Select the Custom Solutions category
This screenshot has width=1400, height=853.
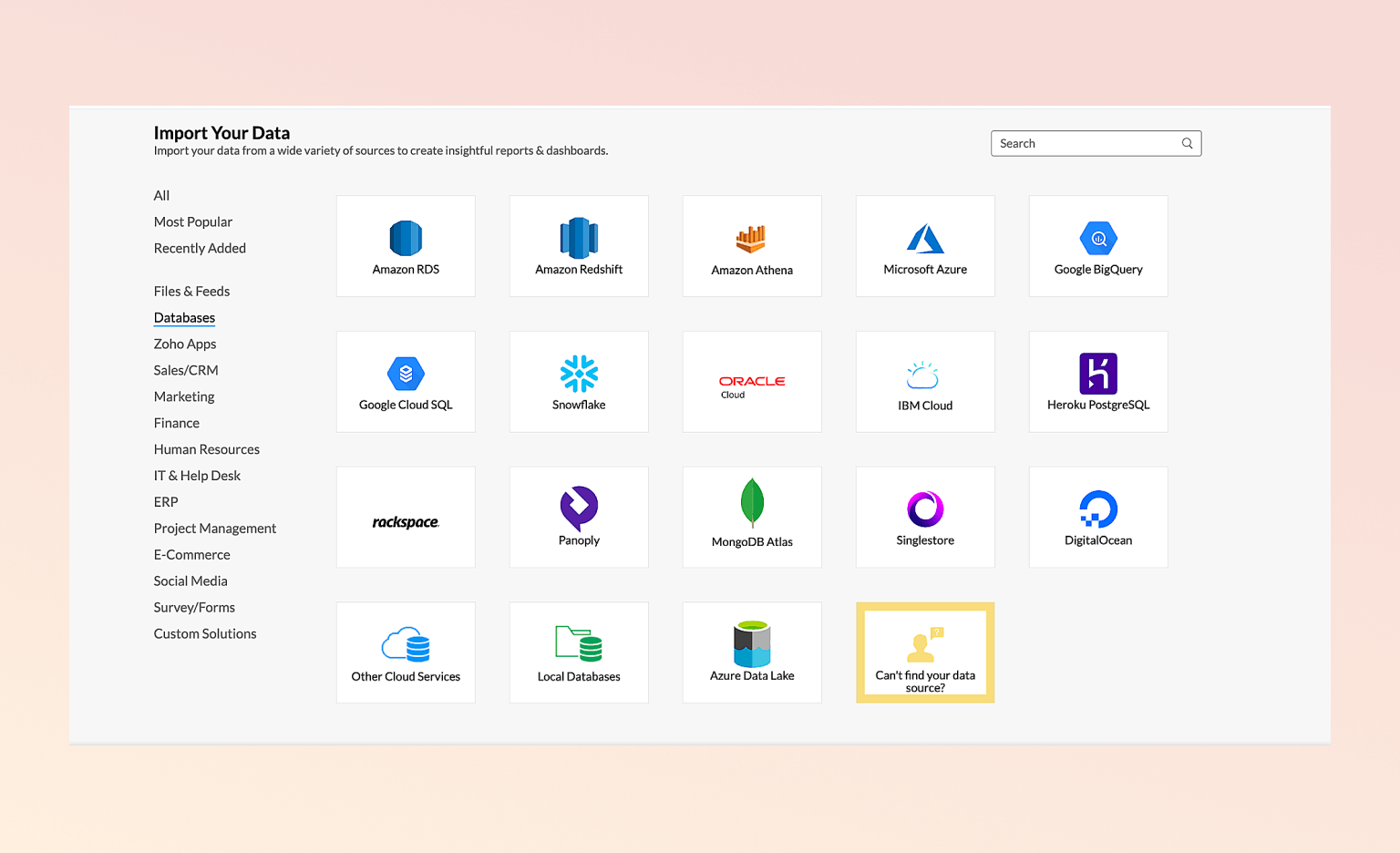[x=205, y=634]
